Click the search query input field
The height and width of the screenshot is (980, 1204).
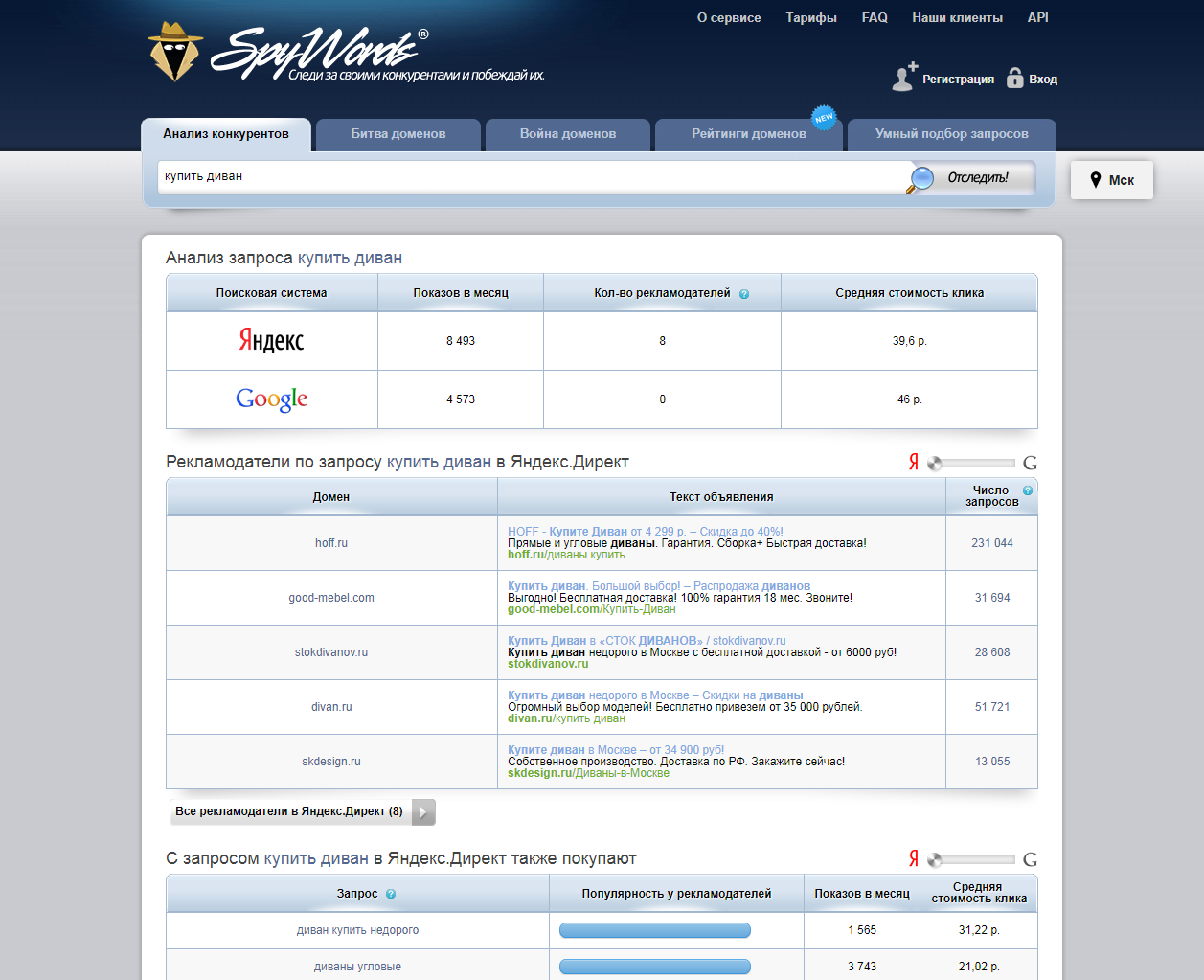534,176
